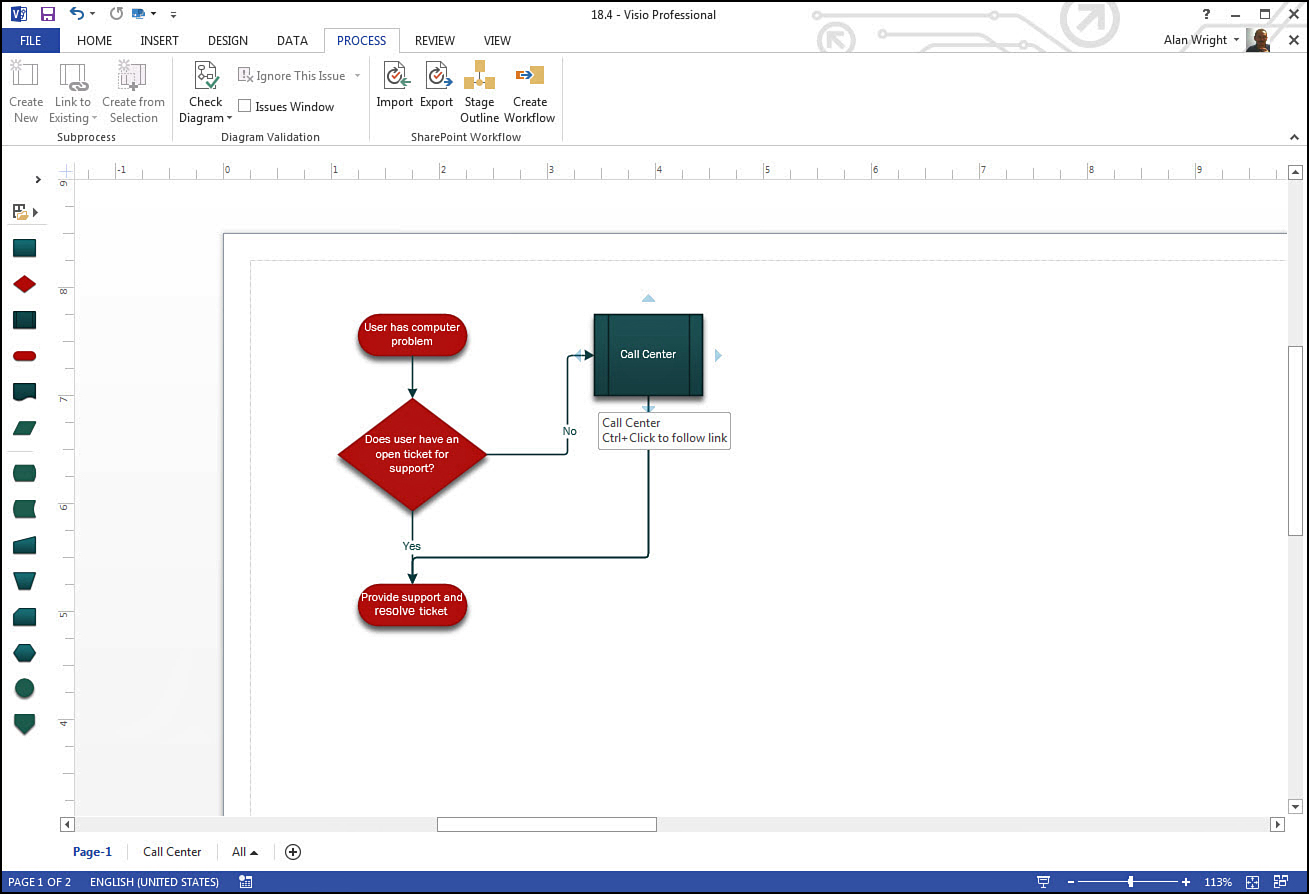Select the red Decision diamond stencil shape
This screenshot has width=1309, height=894.
click(x=25, y=284)
